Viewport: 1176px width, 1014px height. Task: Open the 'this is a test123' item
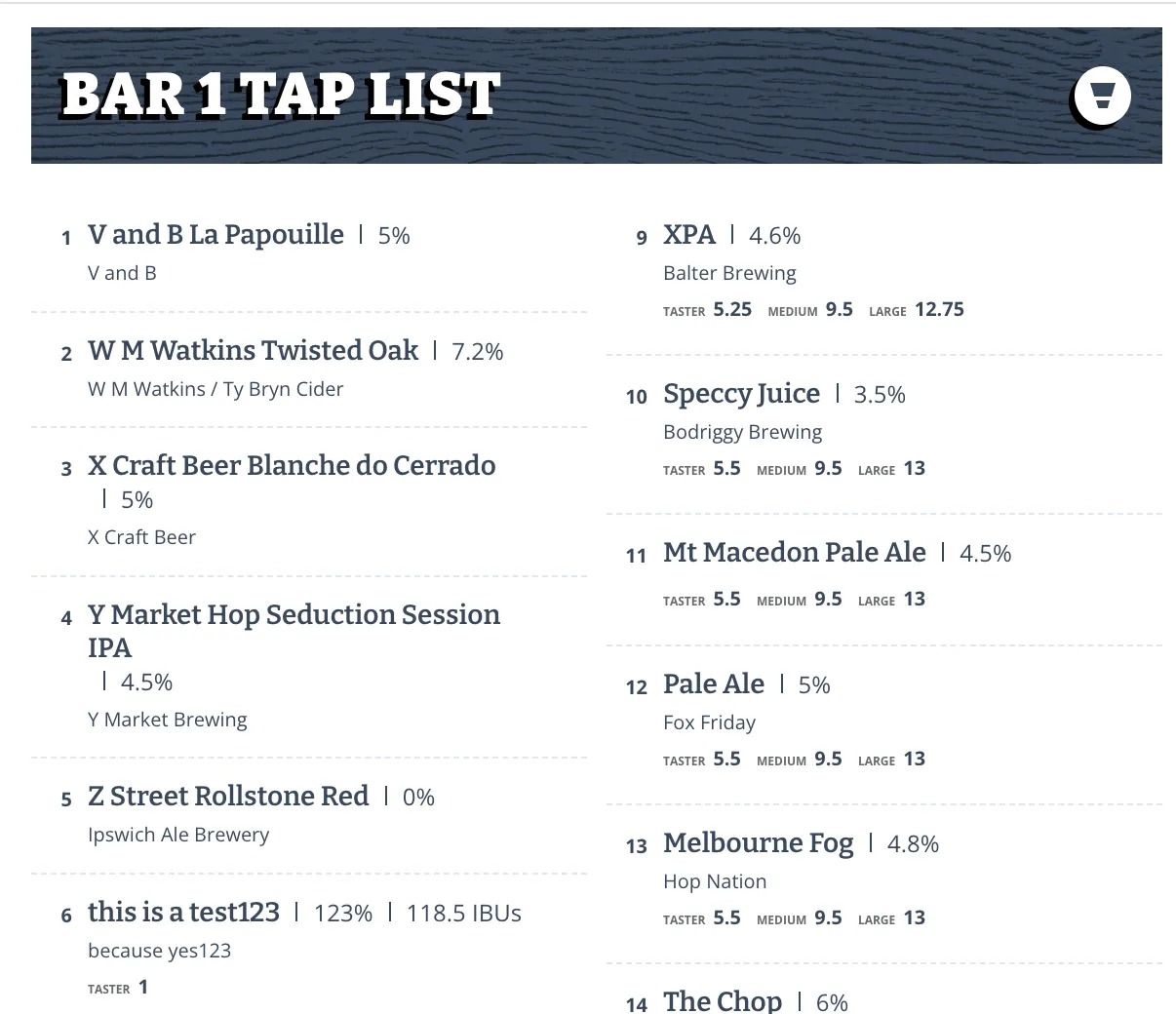[183, 913]
